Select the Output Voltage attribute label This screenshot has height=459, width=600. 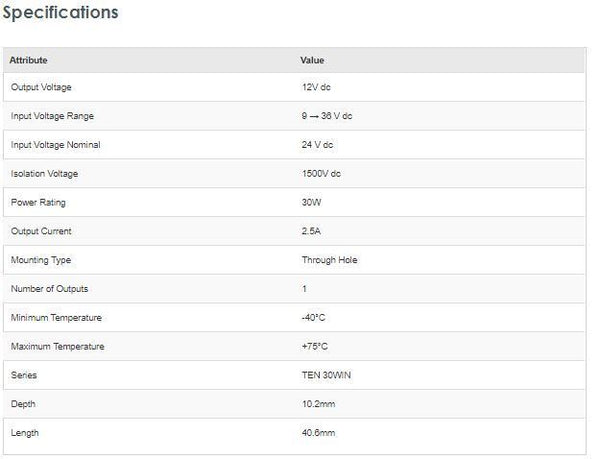tap(40, 87)
